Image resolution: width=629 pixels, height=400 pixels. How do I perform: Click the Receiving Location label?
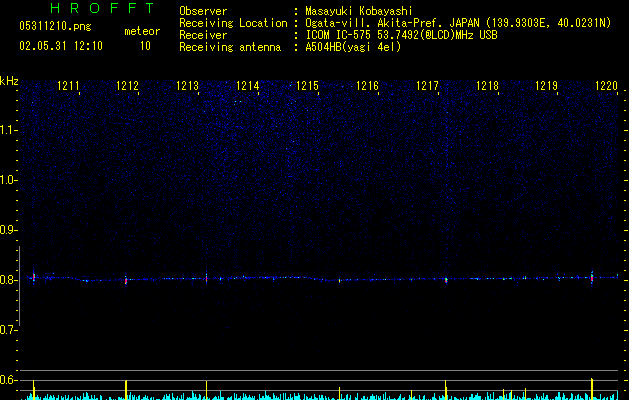tap(233, 23)
